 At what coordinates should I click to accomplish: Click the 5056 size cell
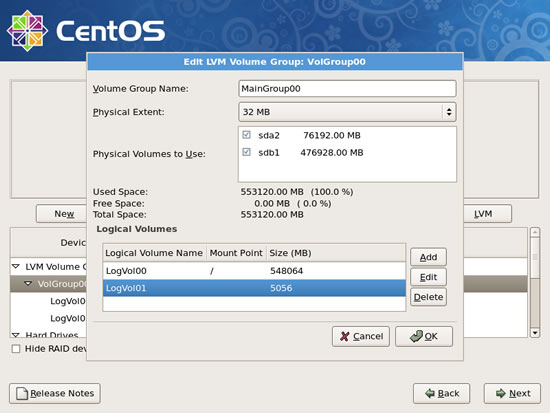pos(281,288)
